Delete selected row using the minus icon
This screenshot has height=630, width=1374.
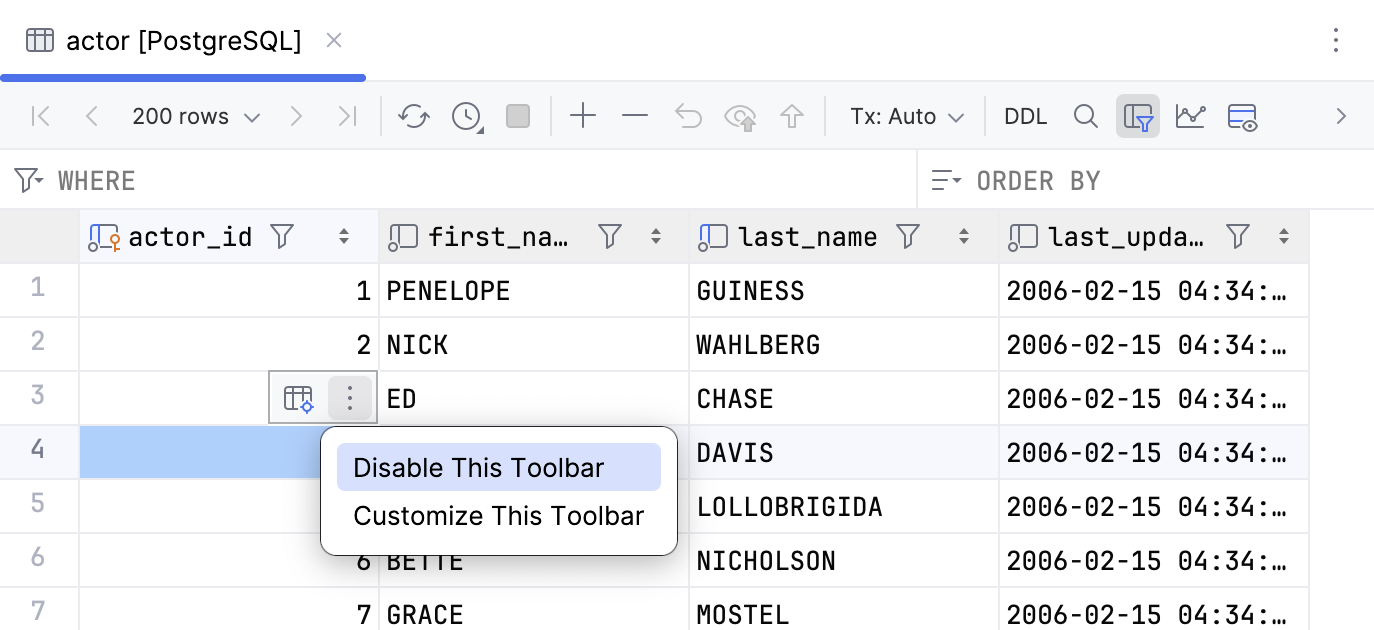pyautogui.click(x=634, y=116)
